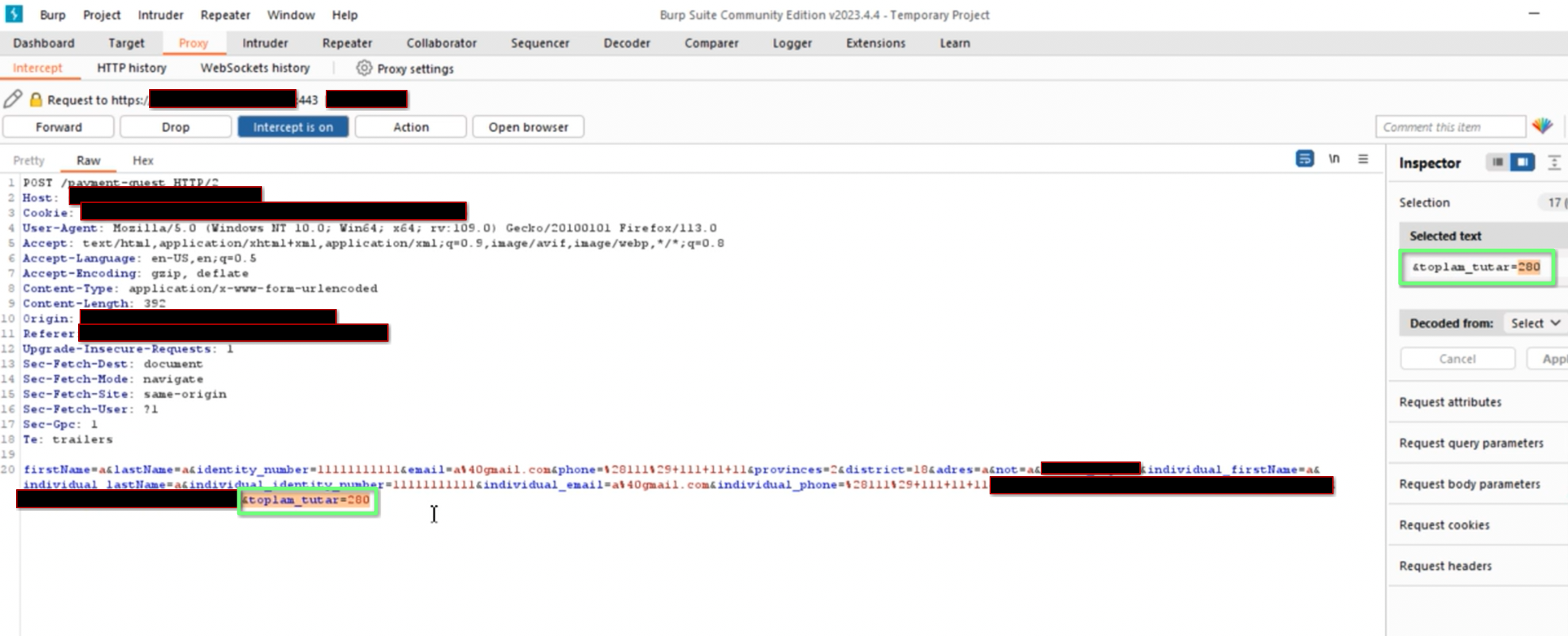Expand the Request body parameters section

pyautogui.click(x=1469, y=483)
